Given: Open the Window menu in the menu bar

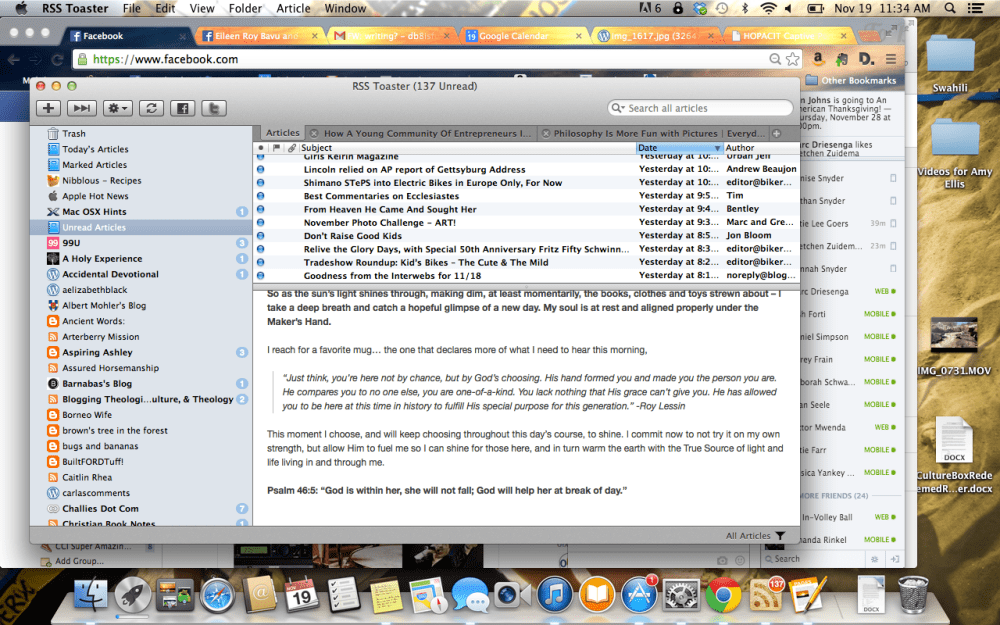Looking at the screenshot, I should [345, 8].
